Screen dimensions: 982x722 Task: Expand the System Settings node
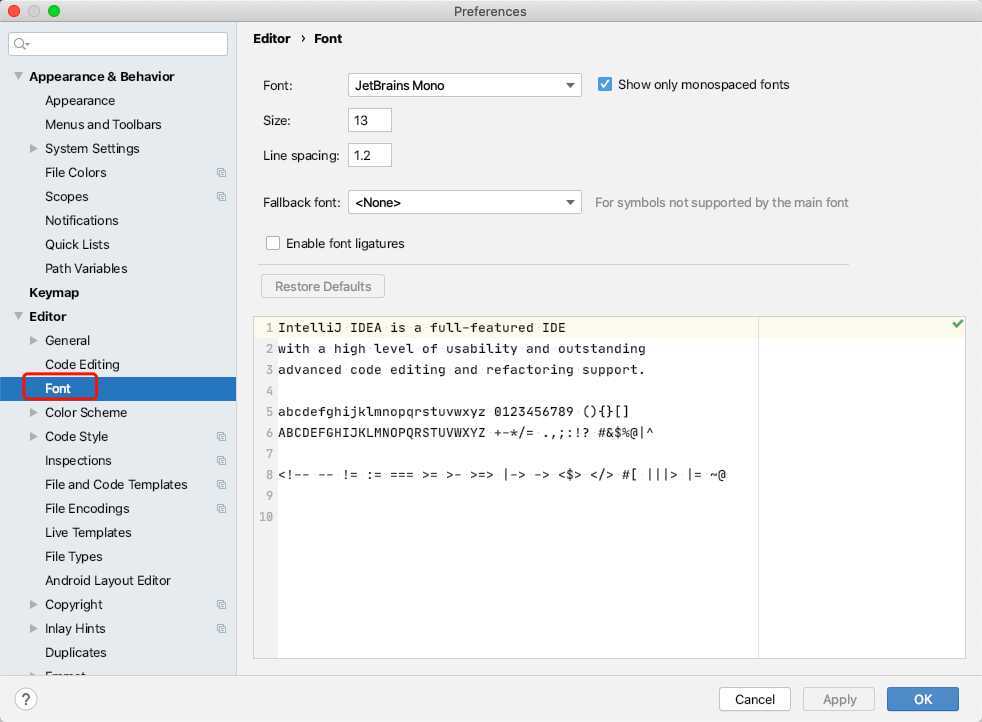[x=34, y=148]
